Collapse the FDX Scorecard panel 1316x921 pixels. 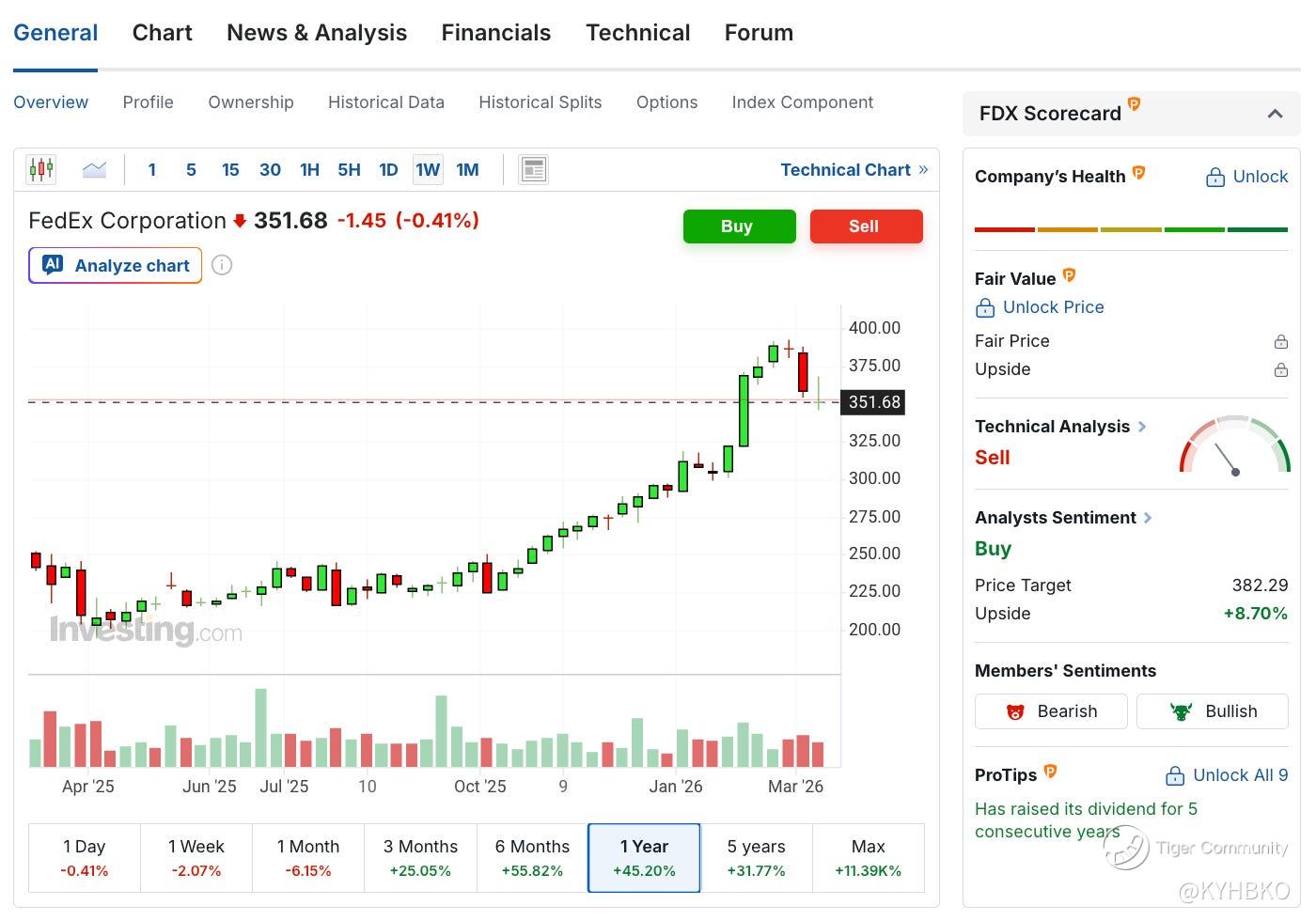[1275, 114]
